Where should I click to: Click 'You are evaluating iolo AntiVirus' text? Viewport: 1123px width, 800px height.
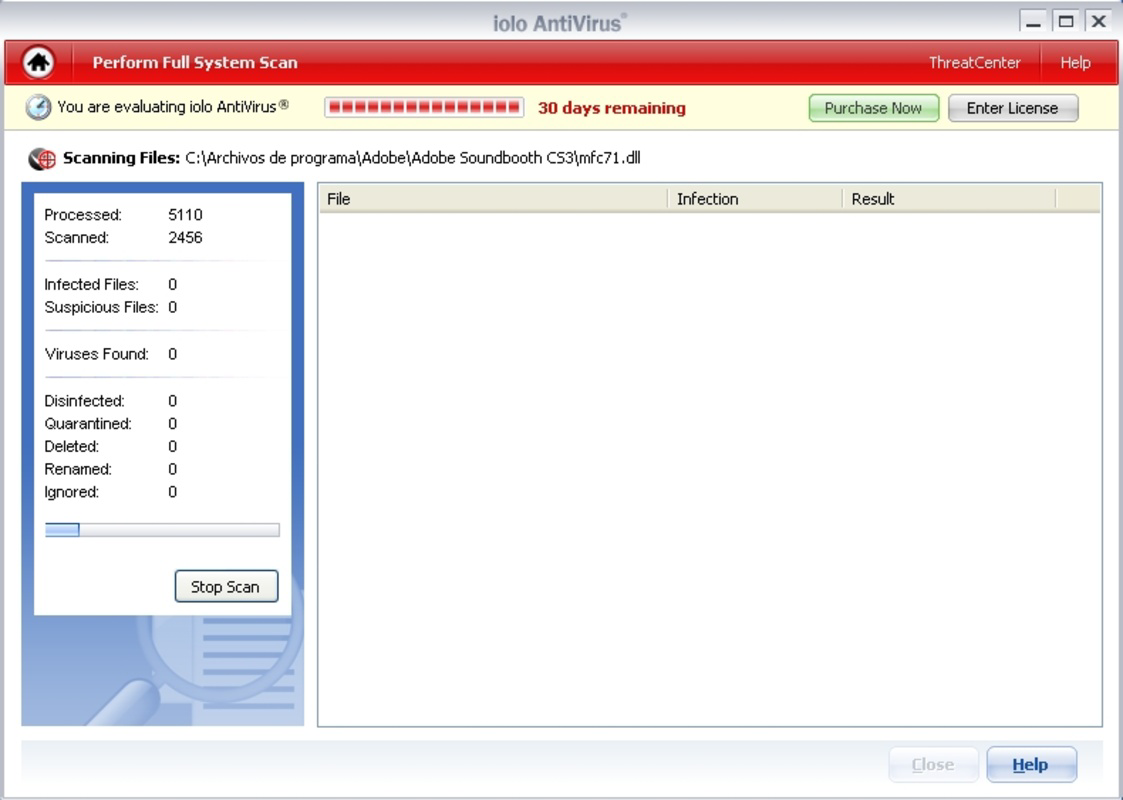pos(173,107)
